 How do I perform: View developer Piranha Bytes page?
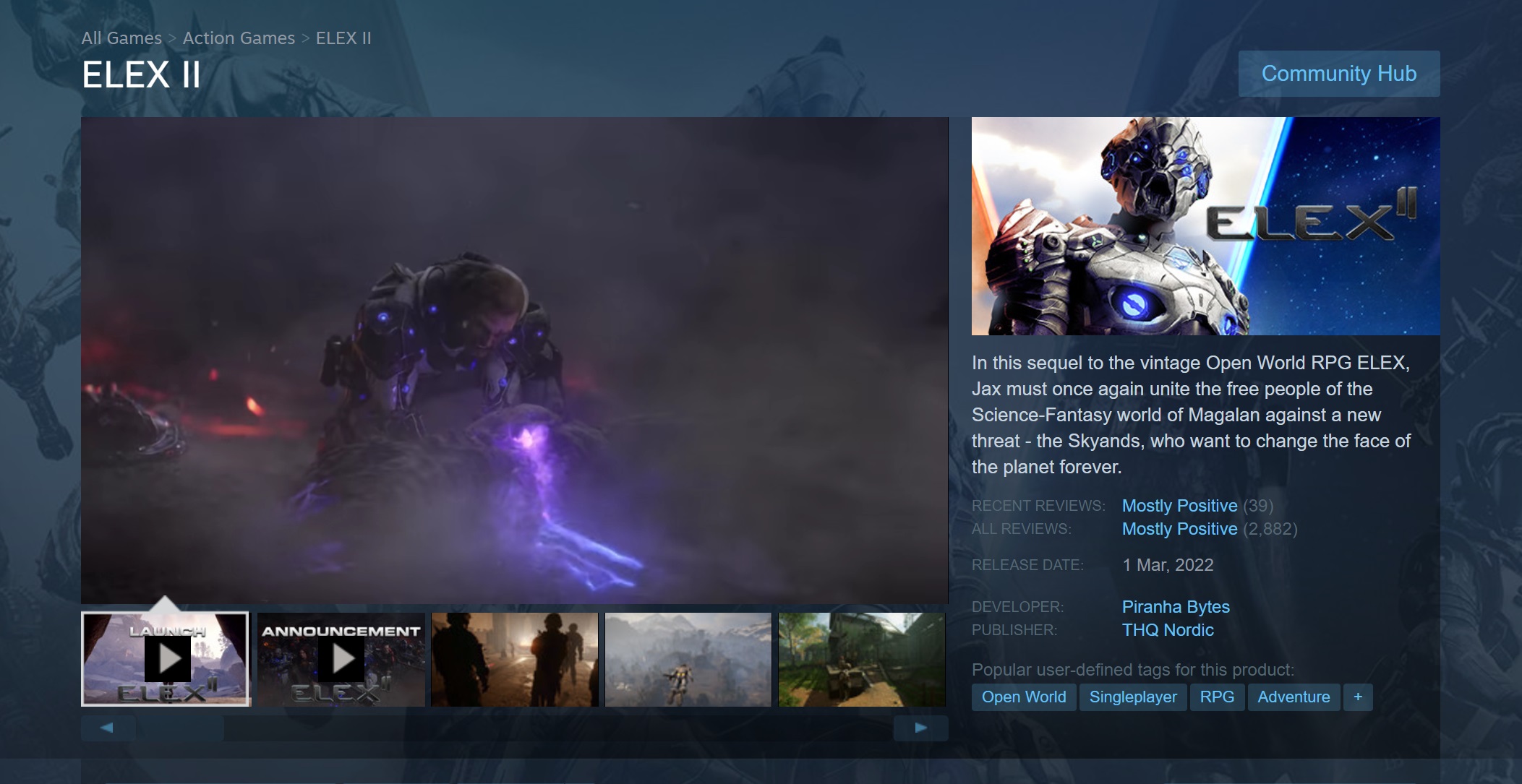(x=1175, y=607)
